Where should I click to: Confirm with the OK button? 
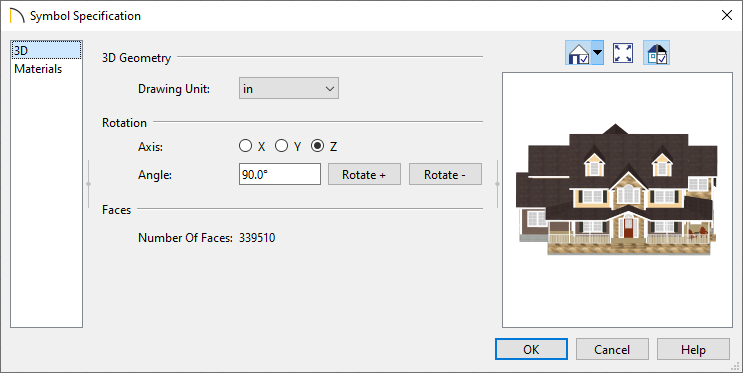pyautogui.click(x=531, y=349)
